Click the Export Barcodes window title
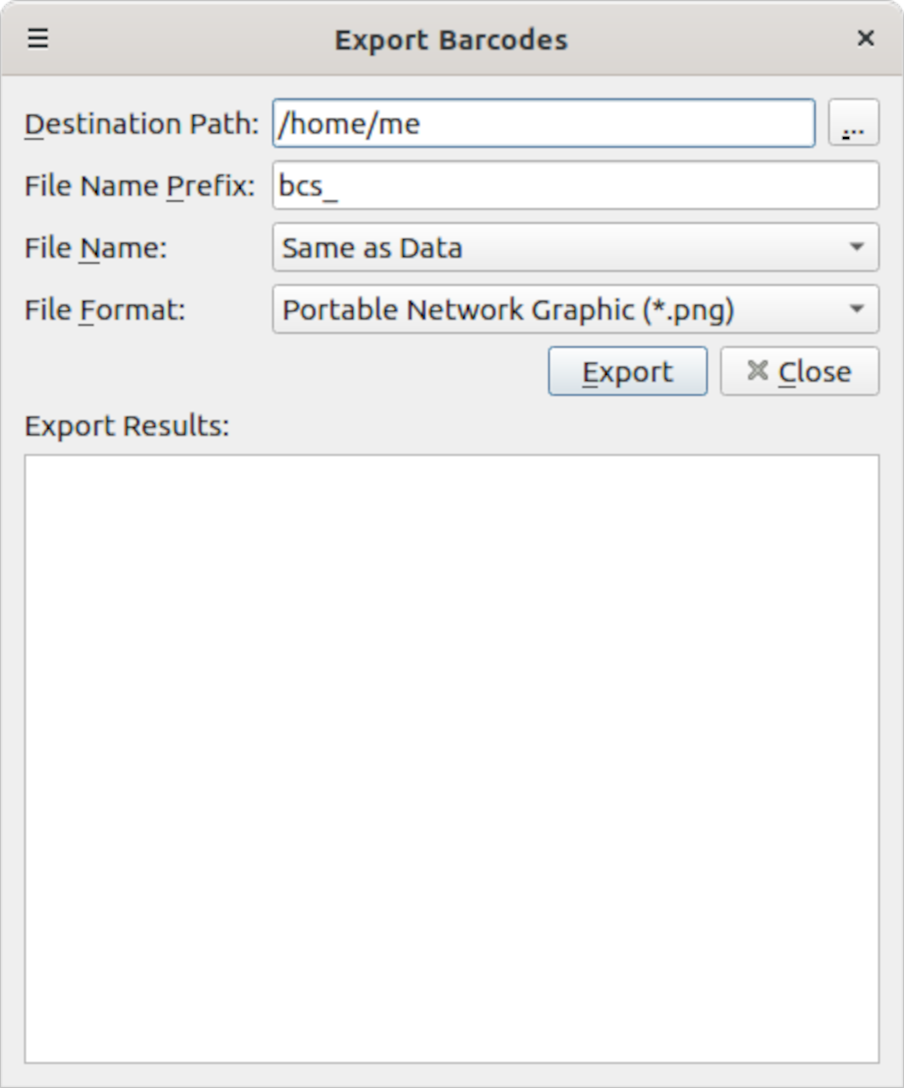The height and width of the screenshot is (1088, 904). 451,40
